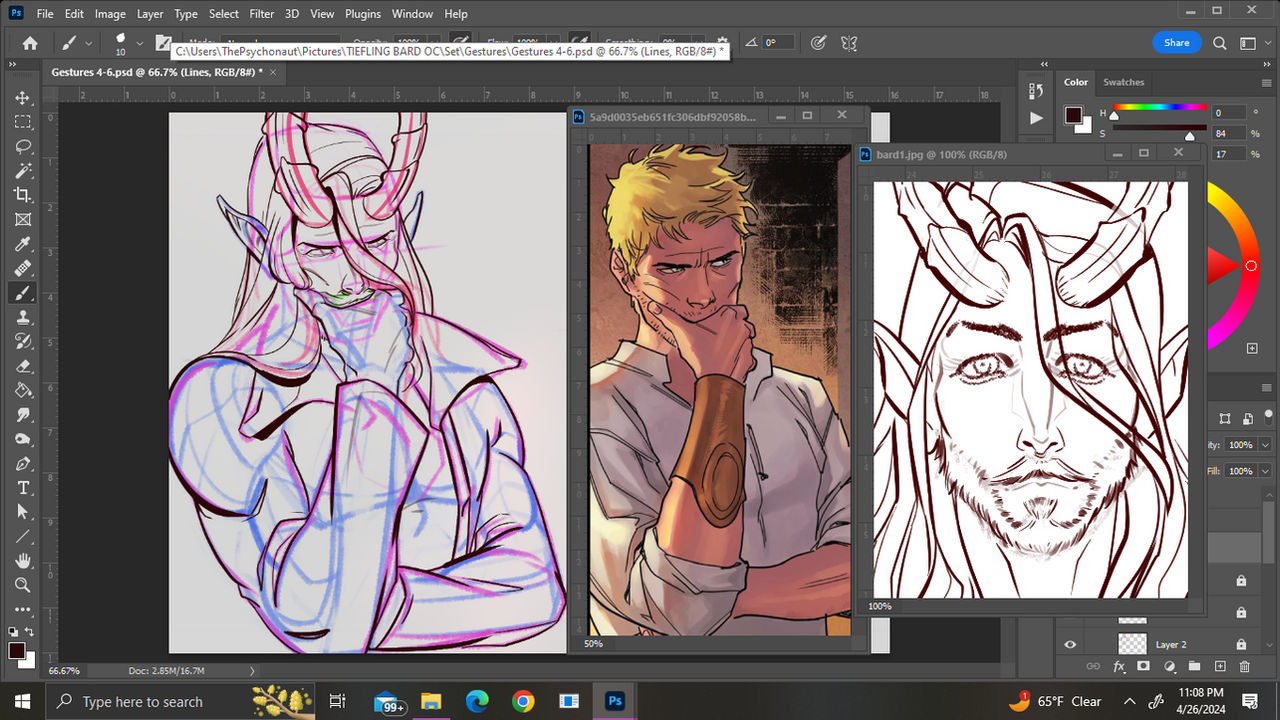
Task: Open the Layer menu
Action: click(150, 14)
